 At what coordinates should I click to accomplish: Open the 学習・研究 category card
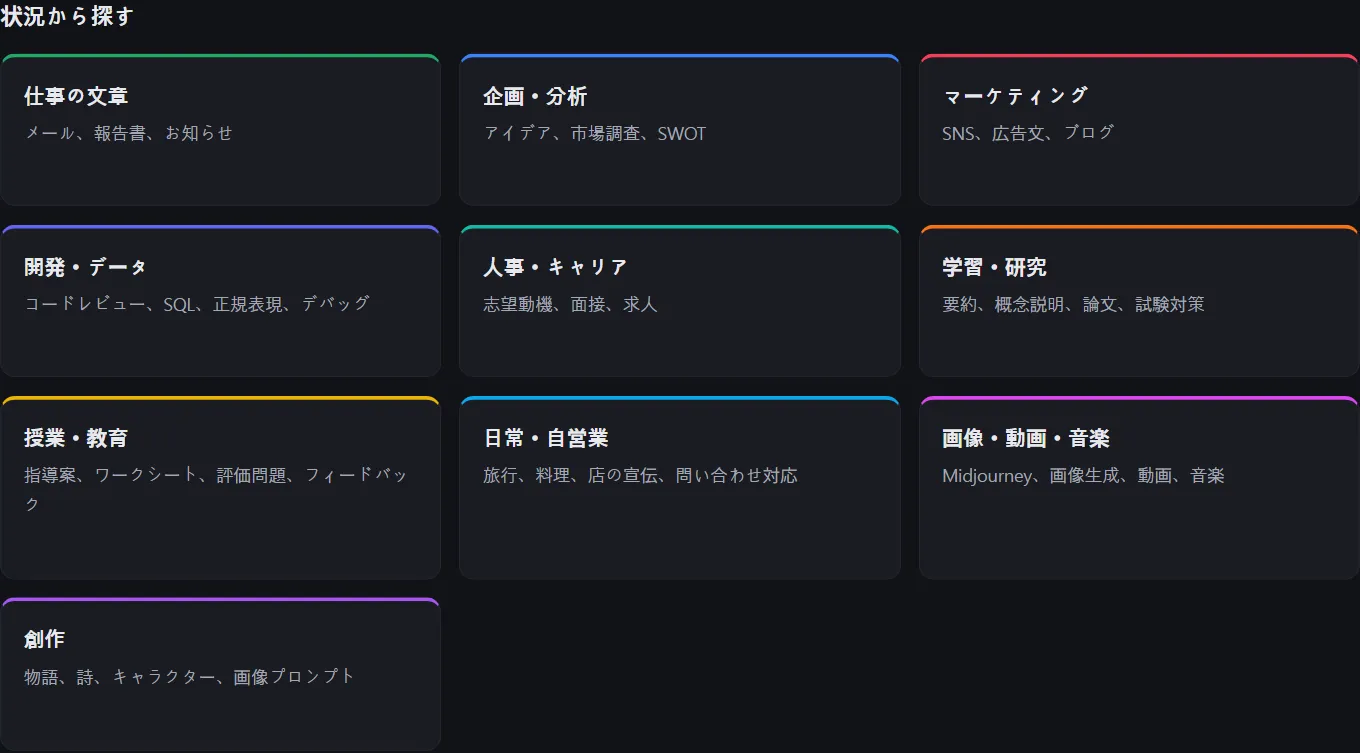pos(1139,301)
